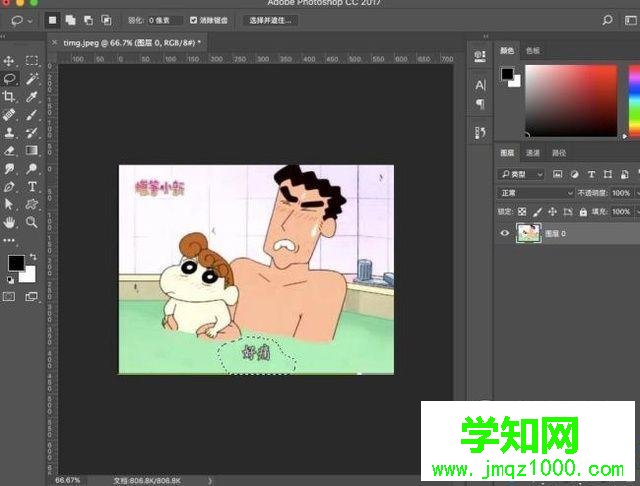The width and height of the screenshot is (640, 486).
Task: Select the Pen tool
Action: pos(9,186)
